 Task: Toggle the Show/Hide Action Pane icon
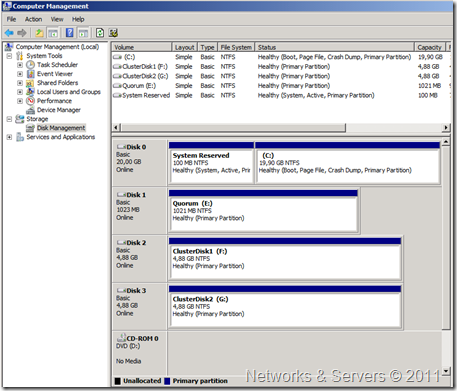coord(83,33)
